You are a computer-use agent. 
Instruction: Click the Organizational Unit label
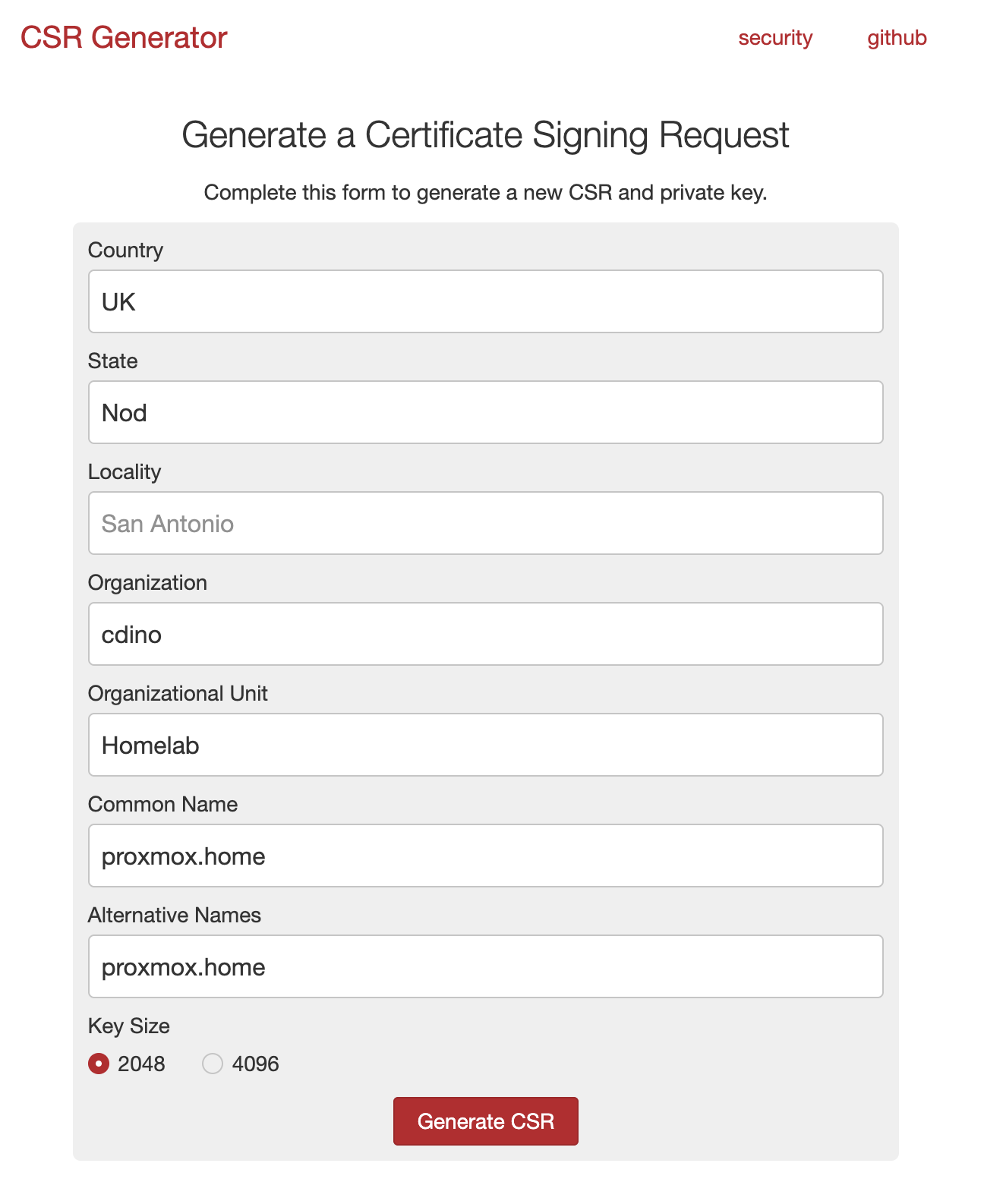pos(178,694)
